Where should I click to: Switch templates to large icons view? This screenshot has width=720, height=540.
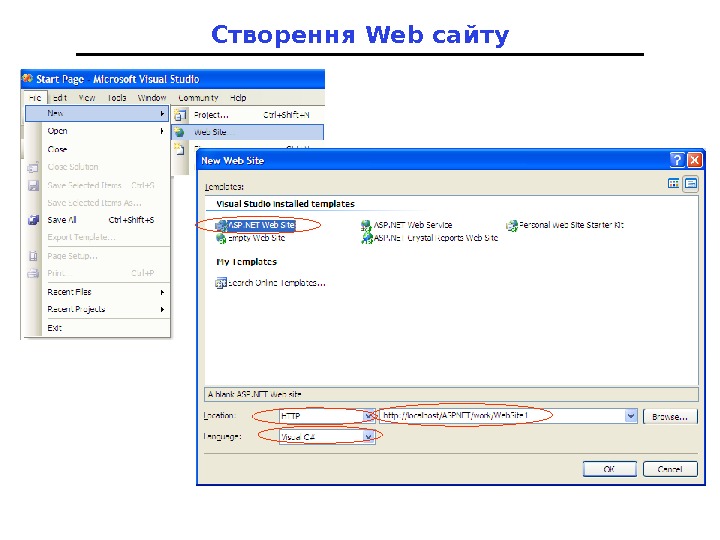click(x=674, y=184)
